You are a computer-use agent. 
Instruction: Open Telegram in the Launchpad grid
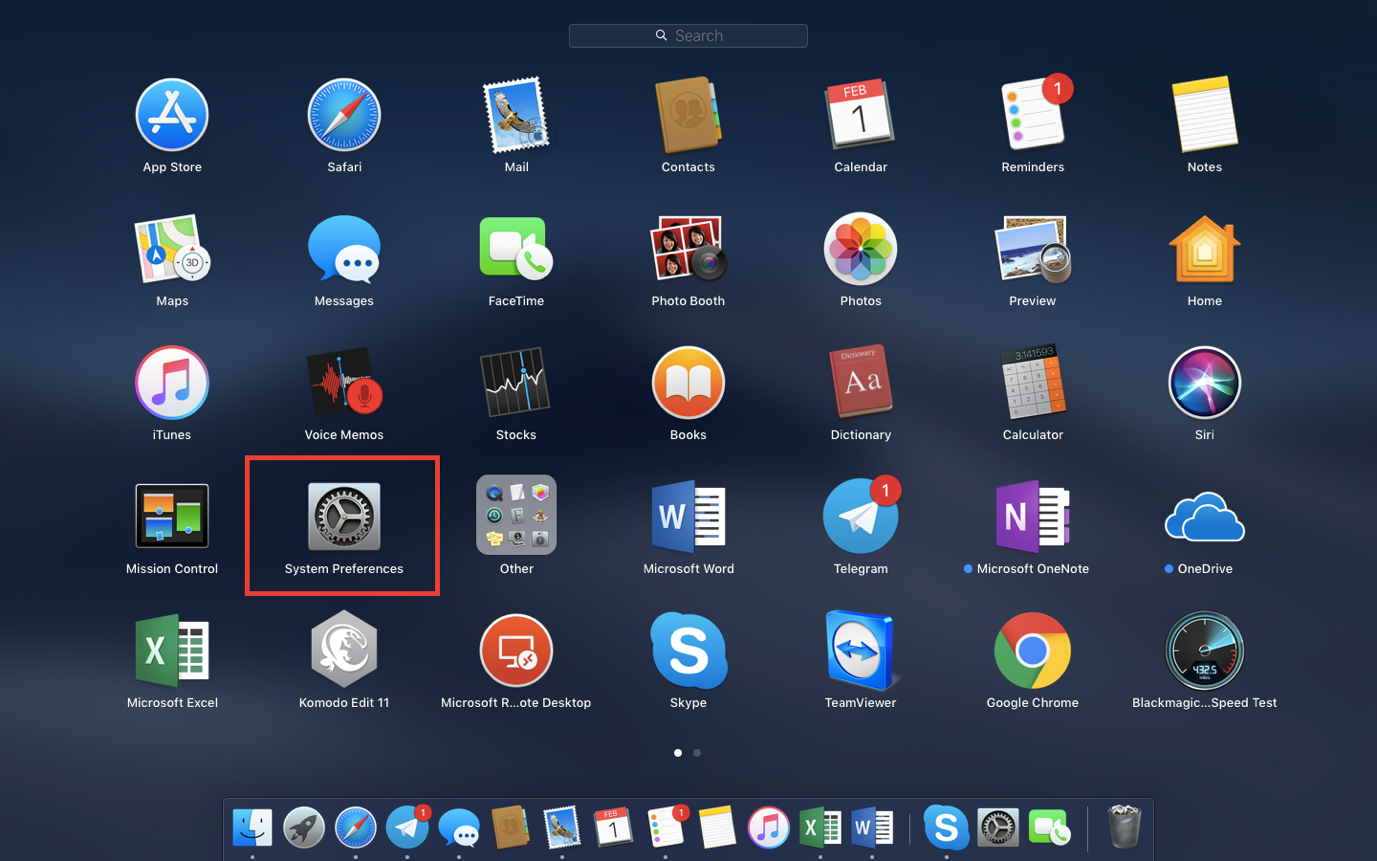click(x=860, y=516)
